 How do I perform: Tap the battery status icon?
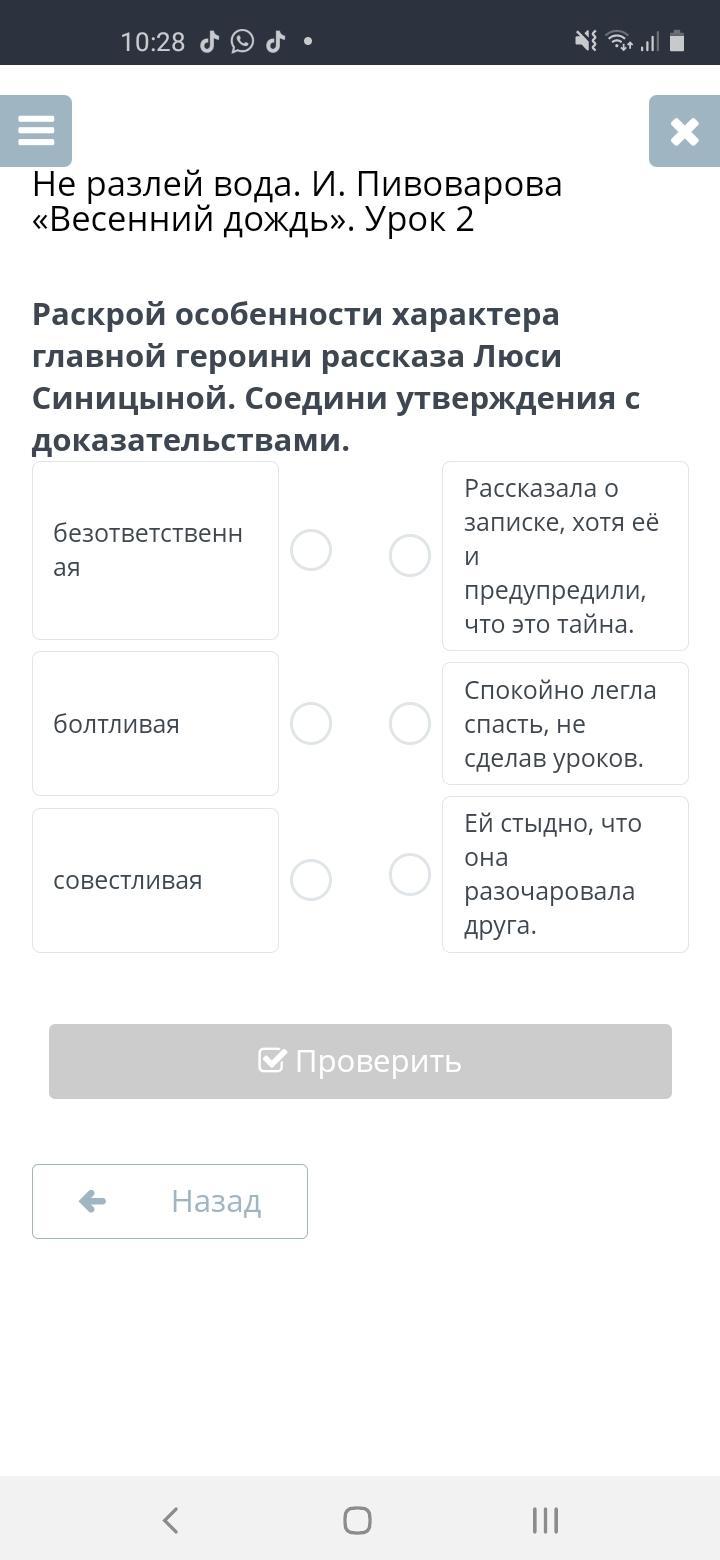(x=677, y=41)
